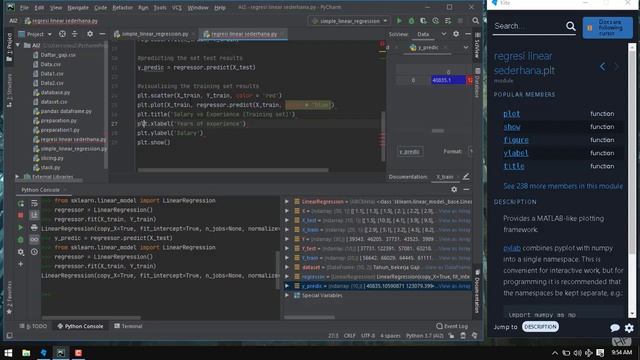The height and width of the screenshot is (360, 640).
Task: Toggle soft-wrap in Python console
Action: pyautogui.click(x=34, y=203)
